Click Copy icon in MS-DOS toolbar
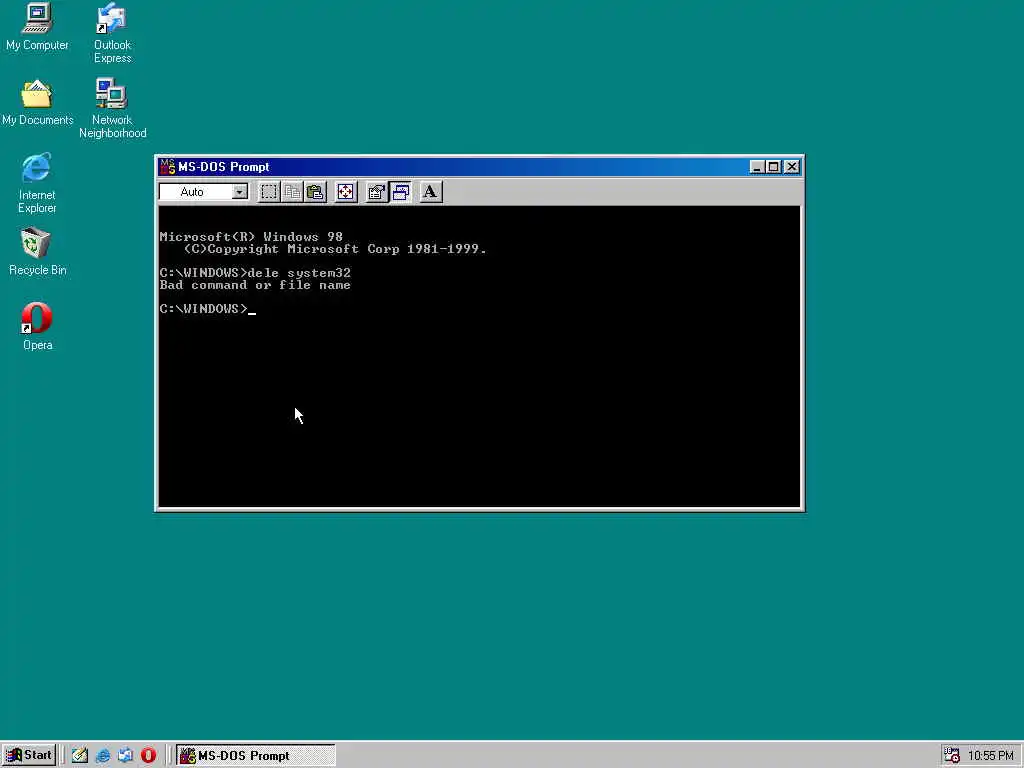The image size is (1024, 768). coord(292,192)
